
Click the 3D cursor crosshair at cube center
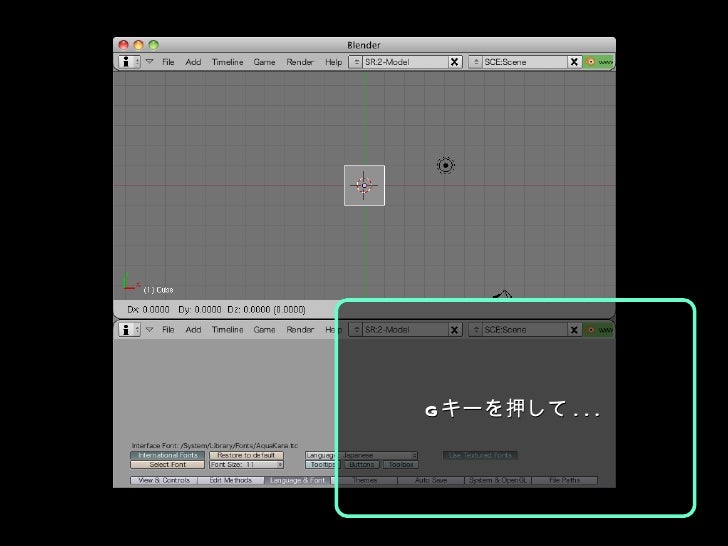coord(364,185)
